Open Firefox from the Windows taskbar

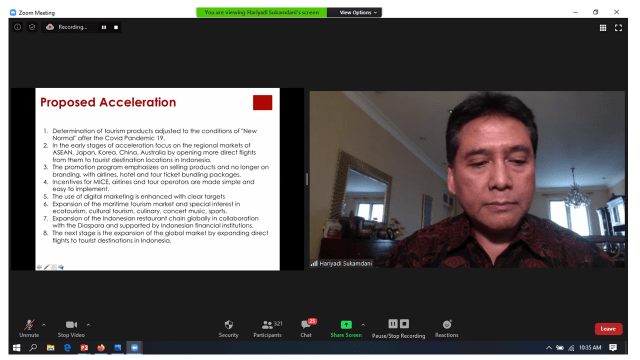click(x=101, y=348)
